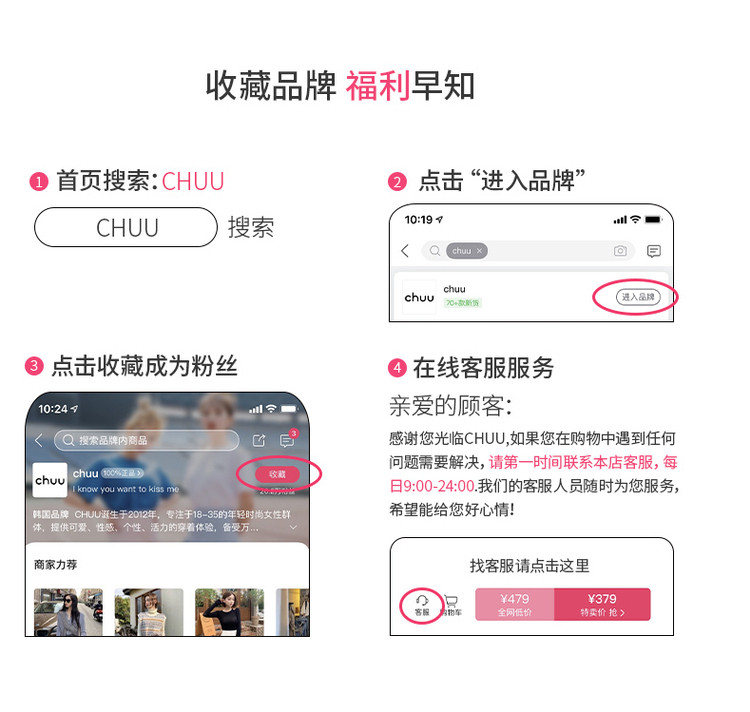
Task: Open first 商家力荐 product thumbnail
Action: (x=68, y=612)
